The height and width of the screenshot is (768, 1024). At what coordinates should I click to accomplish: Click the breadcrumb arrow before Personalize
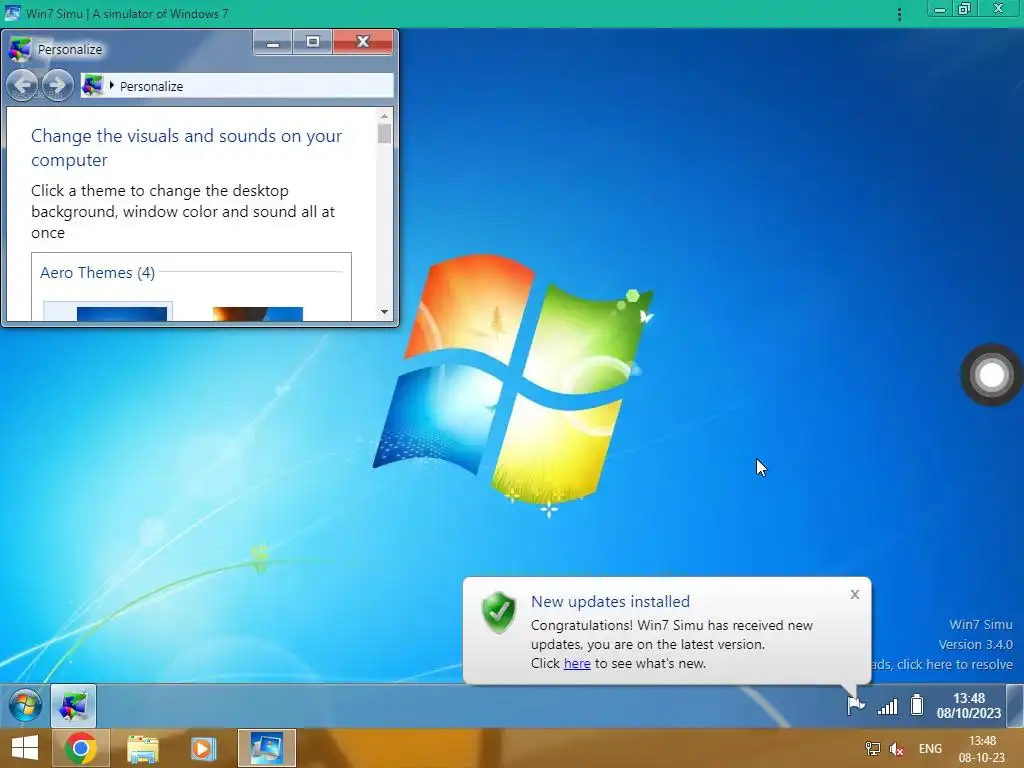tap(112, 86)
